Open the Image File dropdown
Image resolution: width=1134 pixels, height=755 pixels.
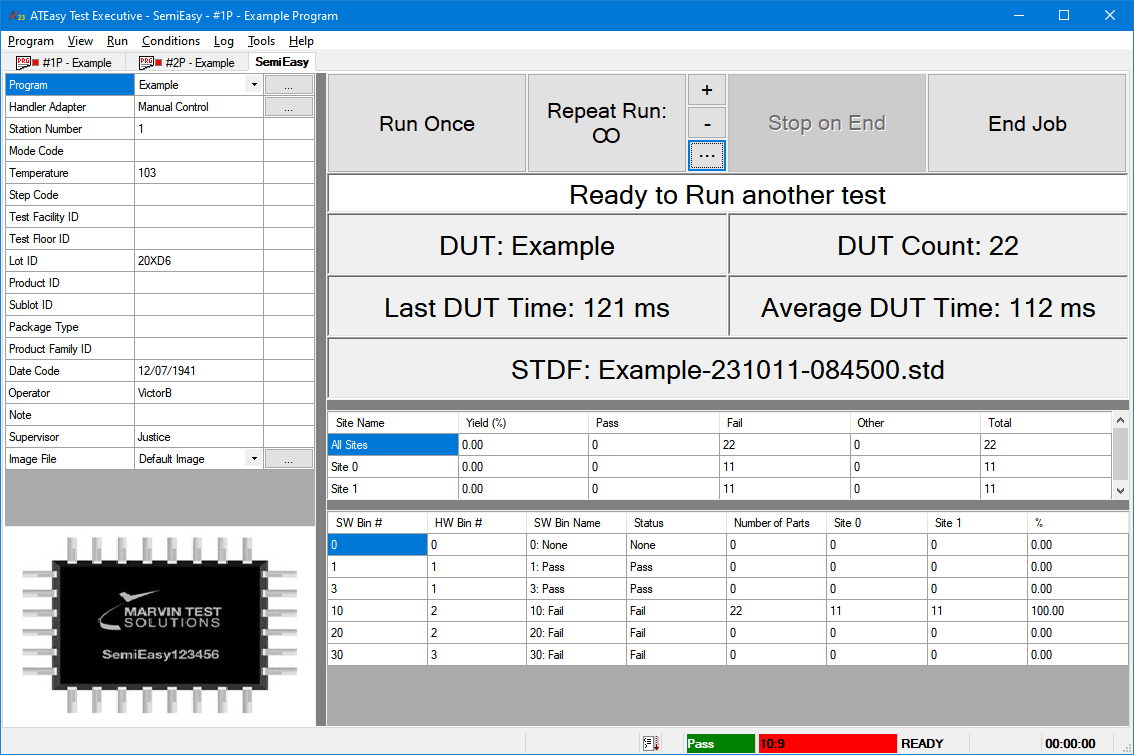point(252,458)
